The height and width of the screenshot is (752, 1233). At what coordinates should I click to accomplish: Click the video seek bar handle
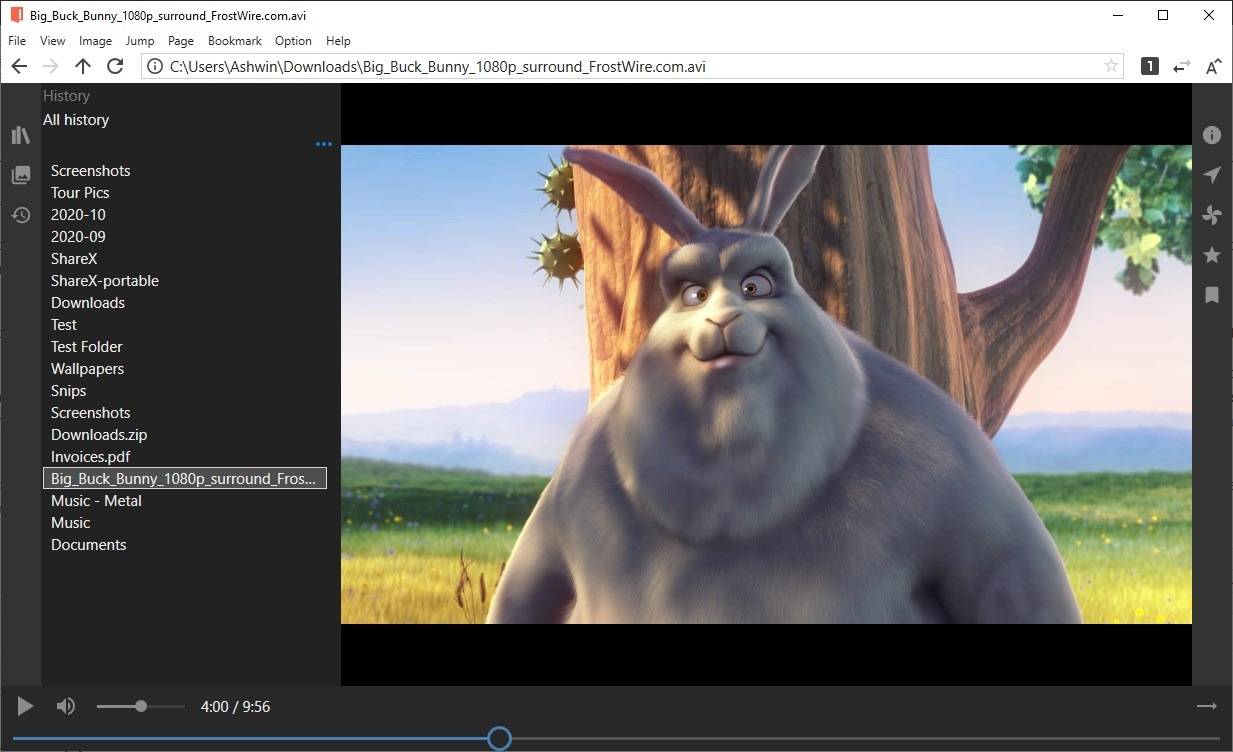coord(499,739)
